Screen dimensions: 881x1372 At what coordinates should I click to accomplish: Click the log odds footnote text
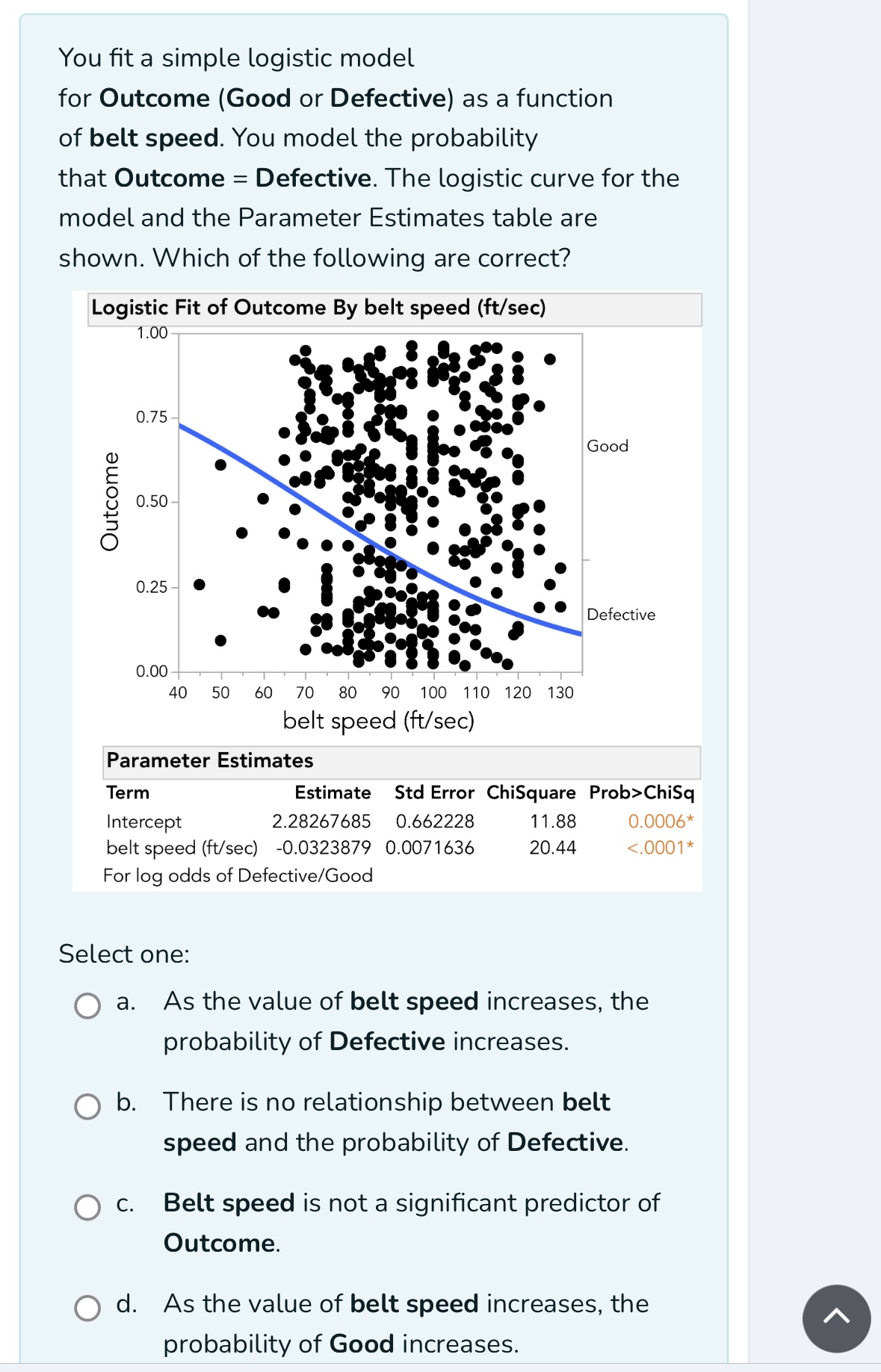tap(239, 875)
